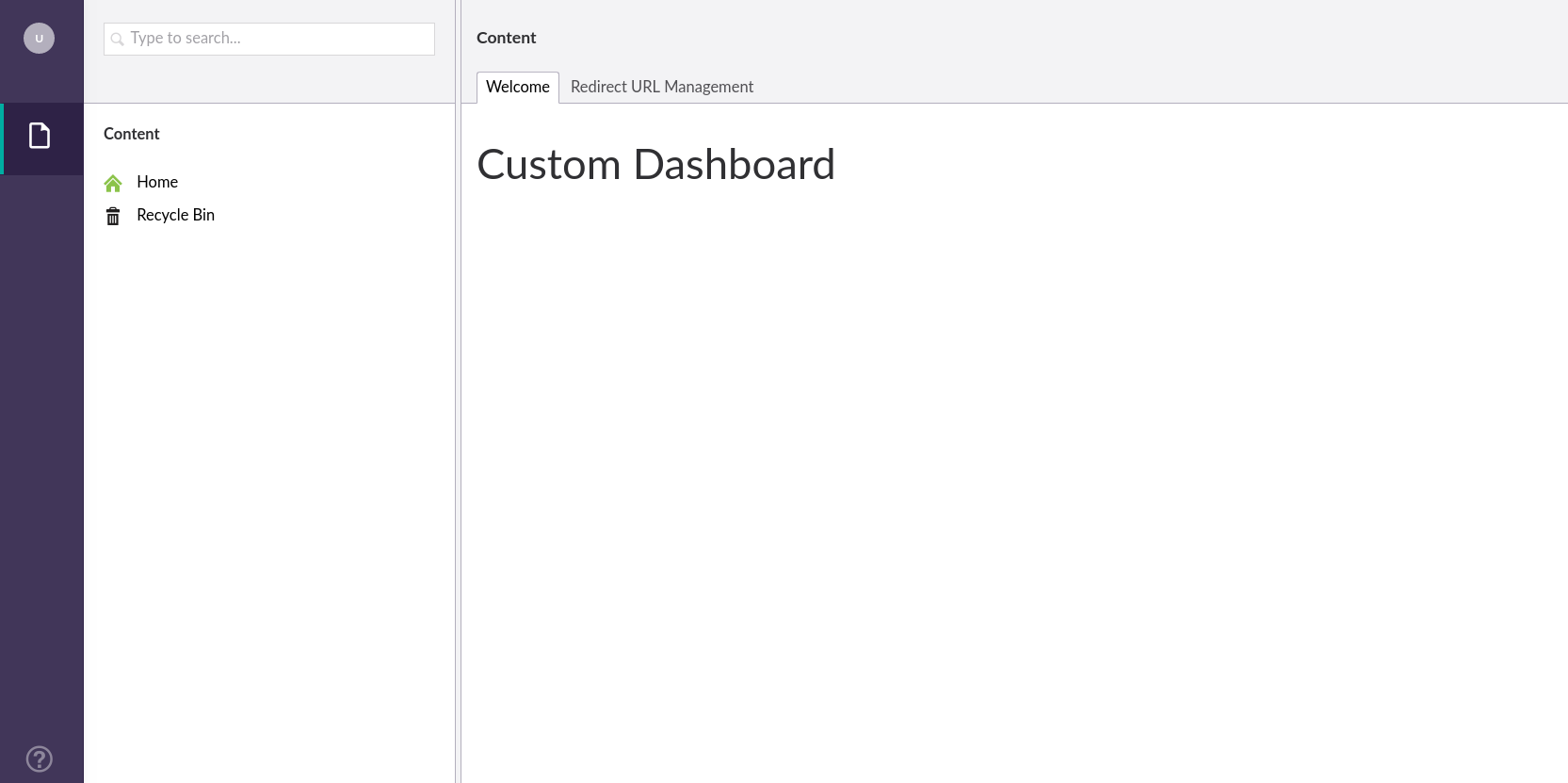Click the magnifier icon in search box
The height and width of the screenshot is (783, 1568).
click(x=118, y=40)
